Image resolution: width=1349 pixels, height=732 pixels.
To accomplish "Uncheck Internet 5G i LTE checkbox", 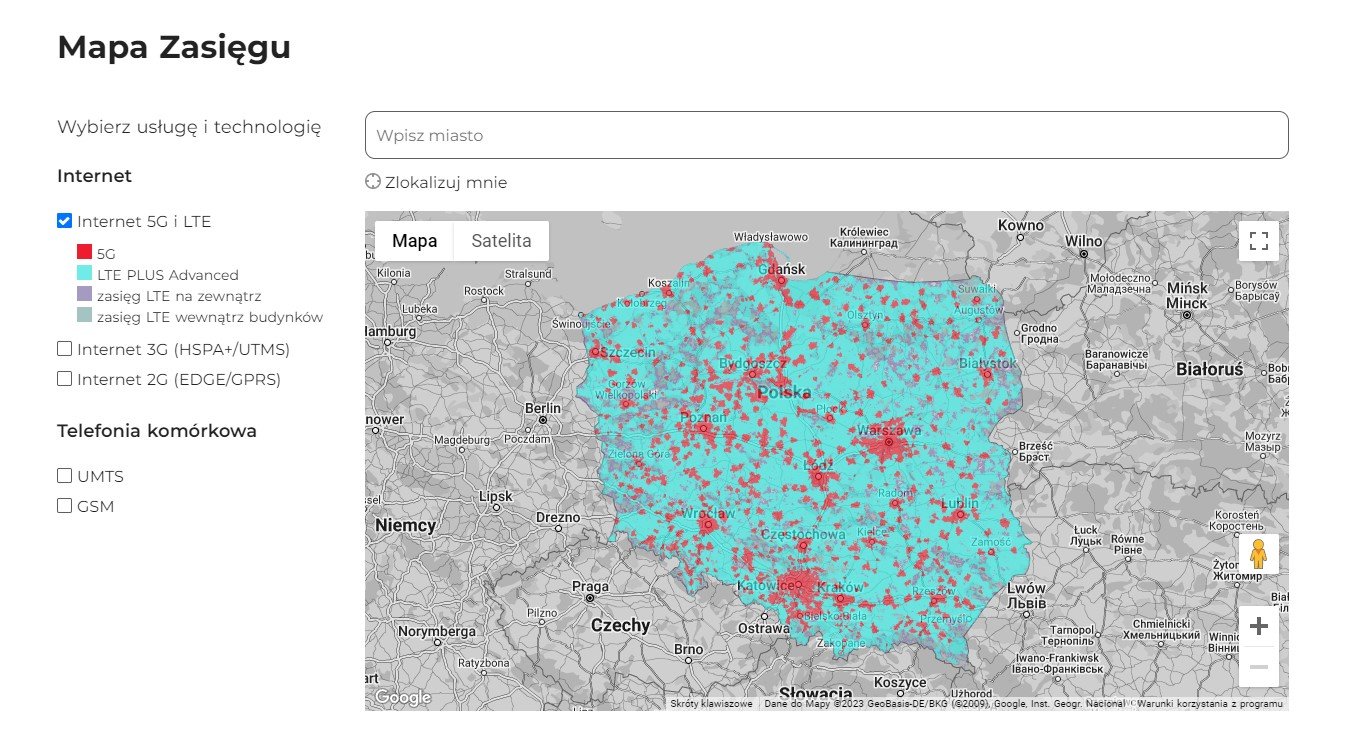I will pos(65,221).
